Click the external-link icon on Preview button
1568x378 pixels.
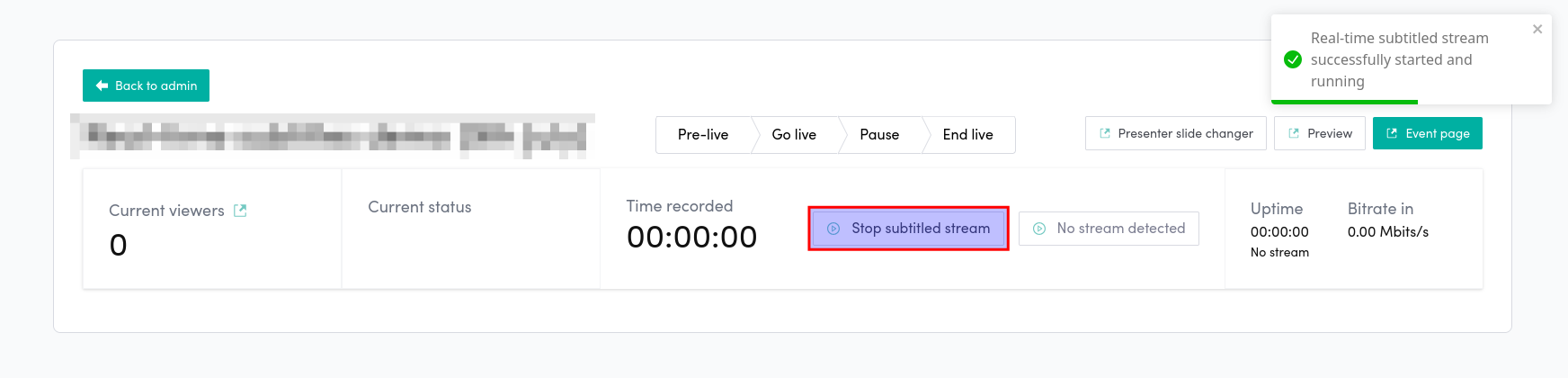tap(1294, 133)
